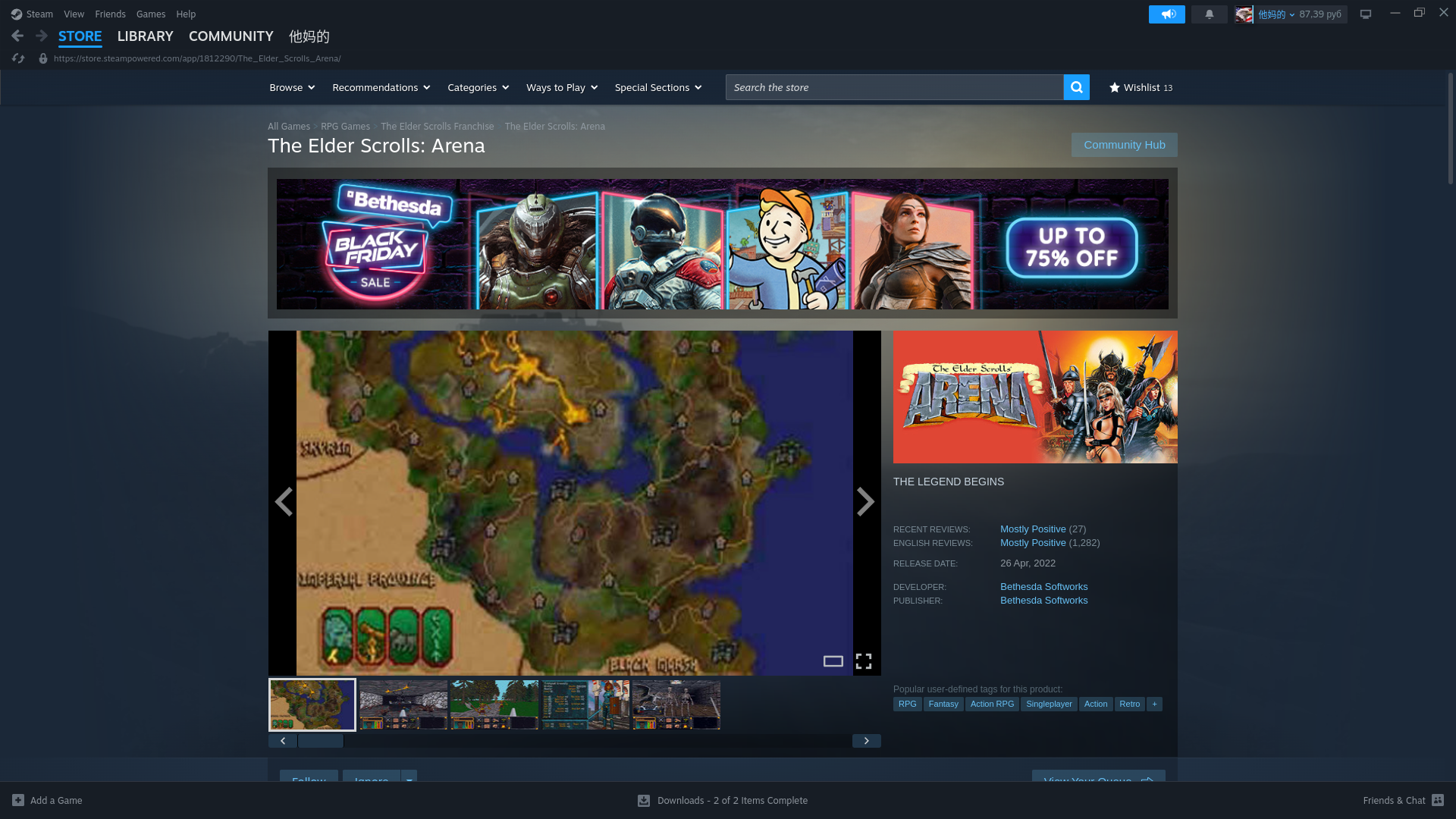Screen dimensions: 1456x819
Task: Expand the Browse dropdown
Action: 292,87
